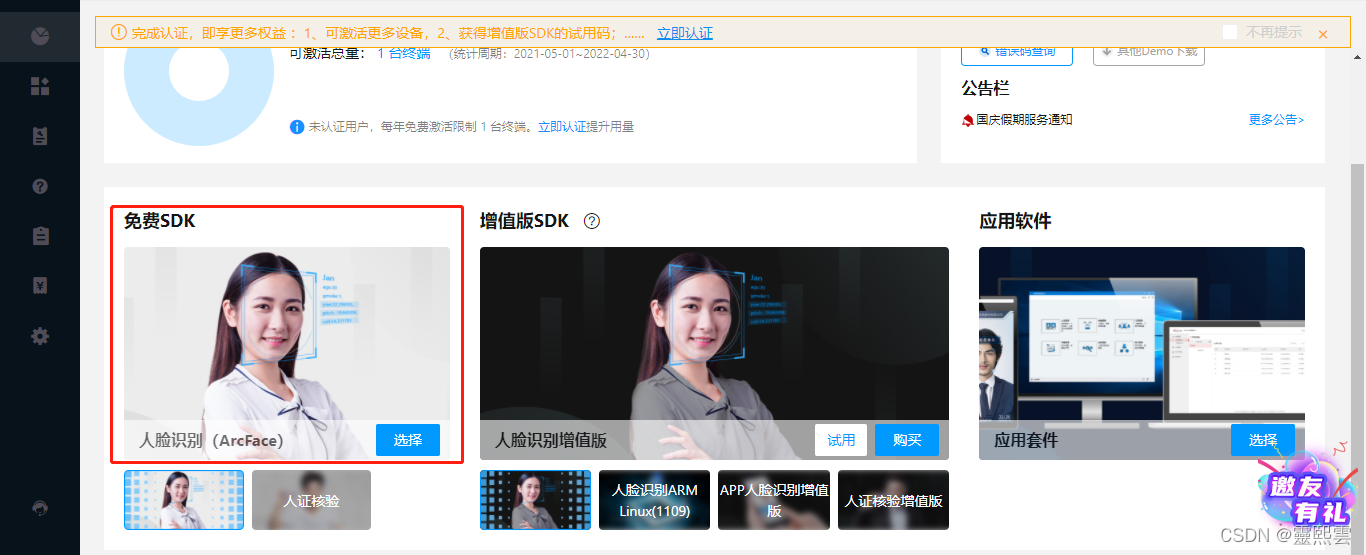Click the help icon beside 增值版SDK
Image resolution: width=1366 pixels, height=555 pixels.
[x=591, y=221]
